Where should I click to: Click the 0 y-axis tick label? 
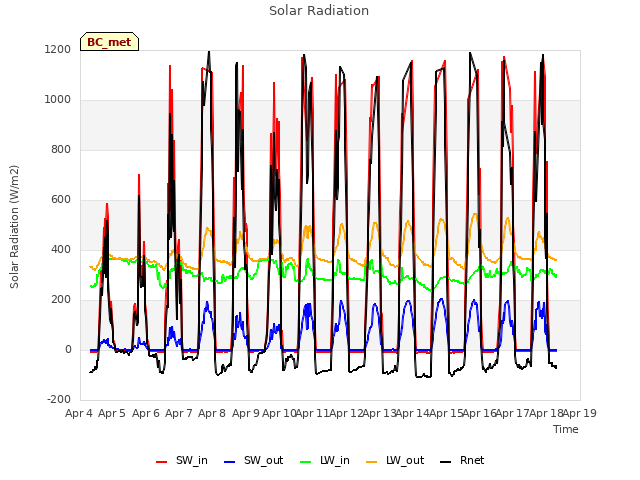[68, 350]
